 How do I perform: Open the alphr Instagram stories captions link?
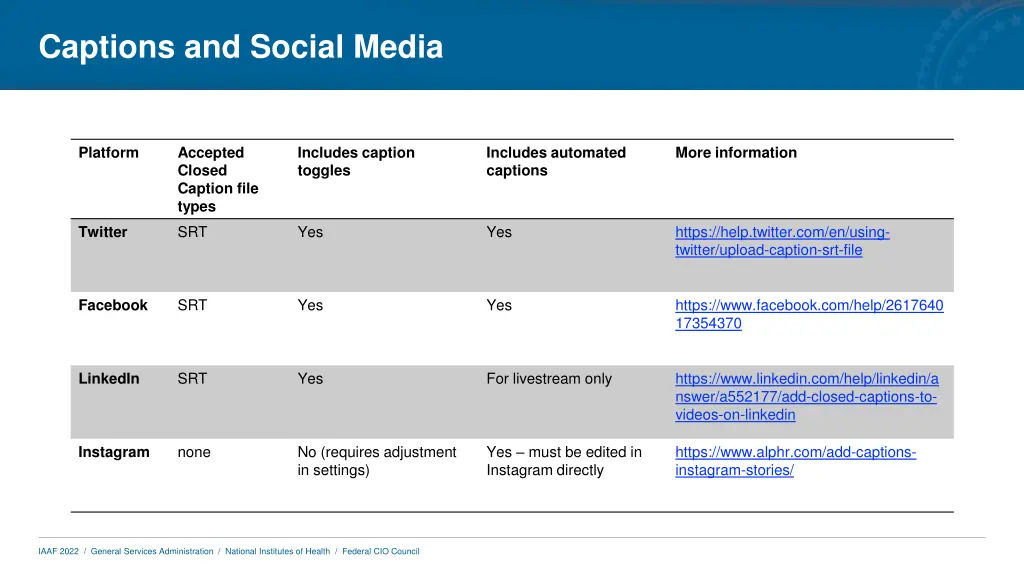click(795, 461)
